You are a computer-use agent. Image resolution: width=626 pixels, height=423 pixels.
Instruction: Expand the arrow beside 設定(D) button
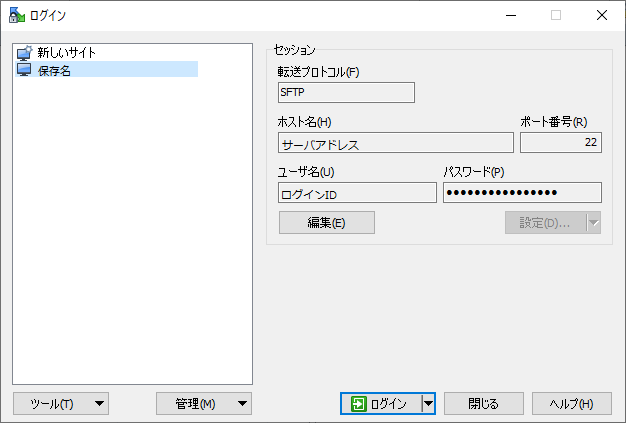594,222
